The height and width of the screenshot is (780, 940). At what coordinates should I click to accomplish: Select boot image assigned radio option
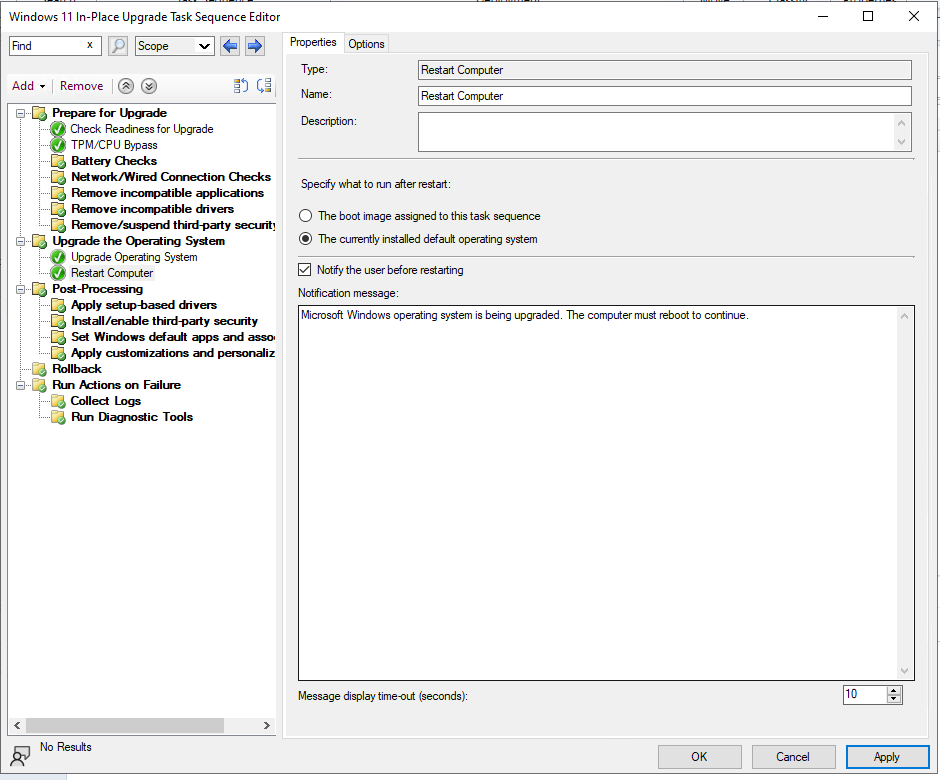coord(306,216)
